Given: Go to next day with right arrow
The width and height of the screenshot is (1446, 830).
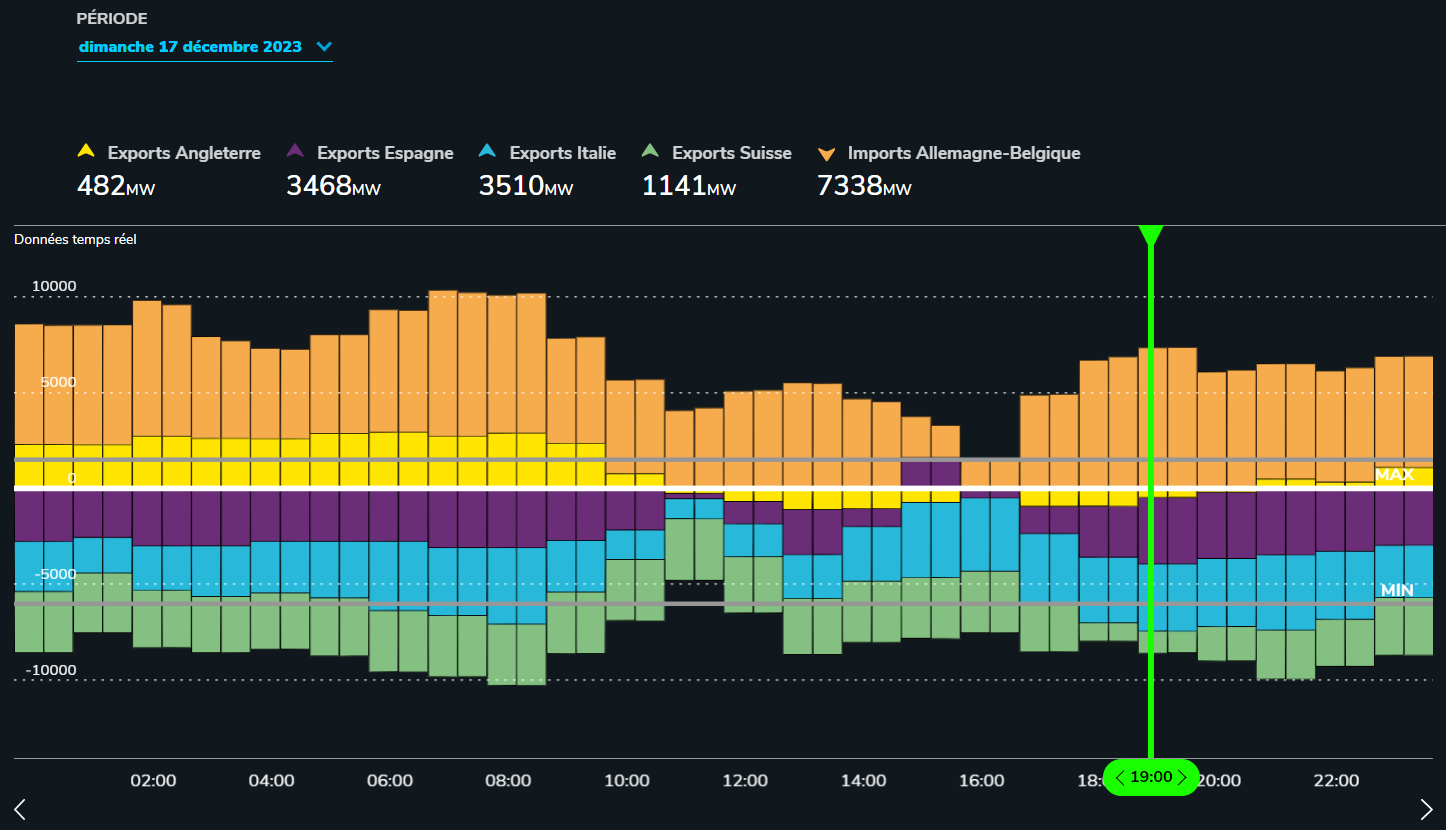Looking at the screenshot, I should [x=1426, y=809].
